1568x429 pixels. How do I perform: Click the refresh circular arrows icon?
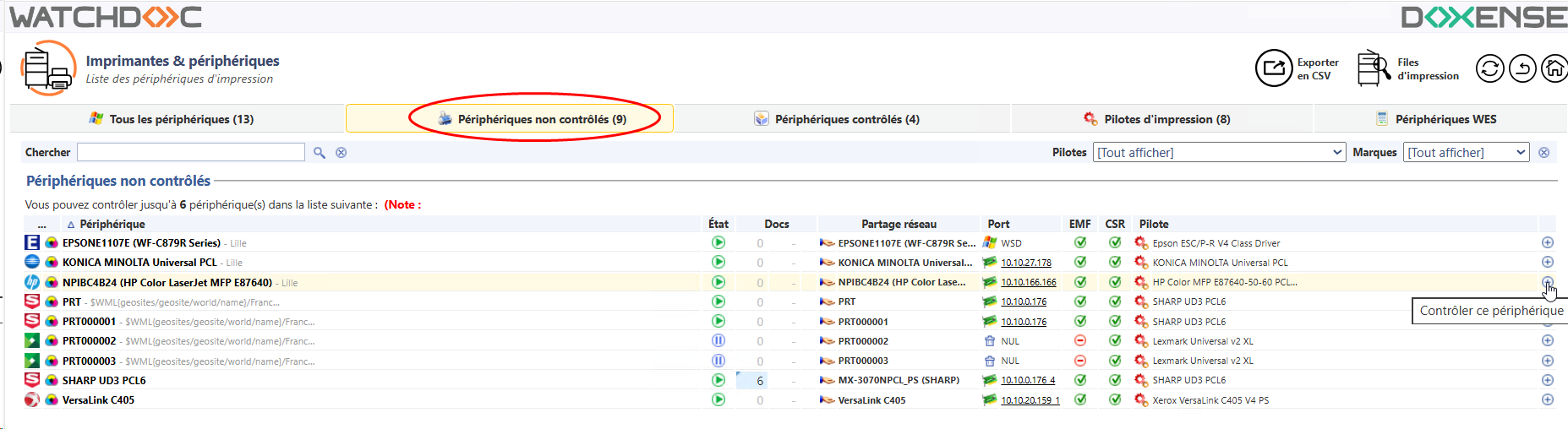point(1489,68)
